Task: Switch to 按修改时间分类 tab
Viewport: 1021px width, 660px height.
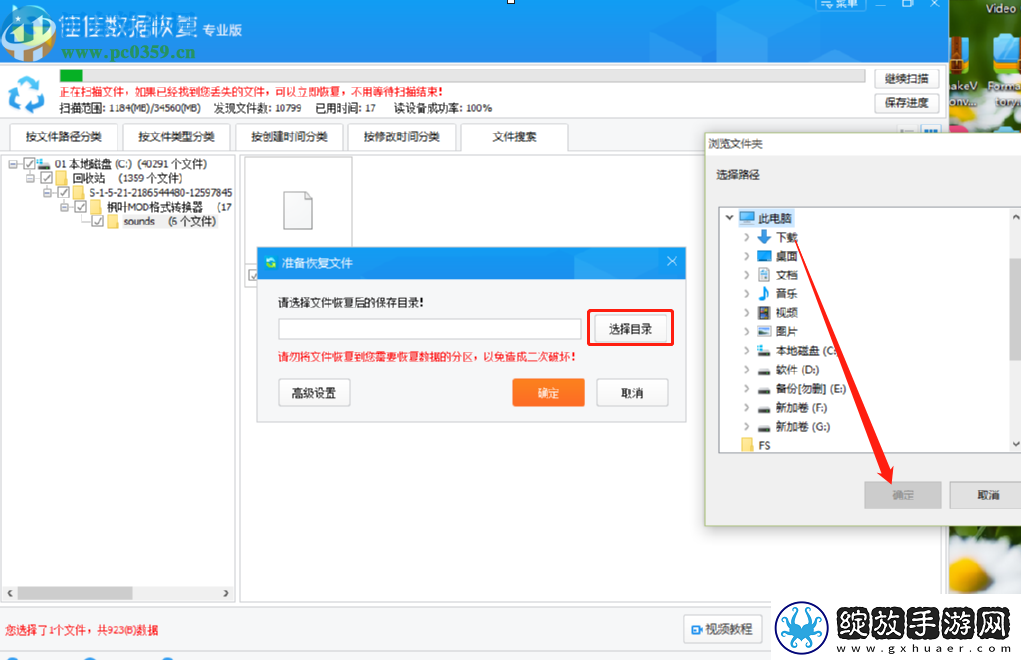Action: click(x=402, y=137)
